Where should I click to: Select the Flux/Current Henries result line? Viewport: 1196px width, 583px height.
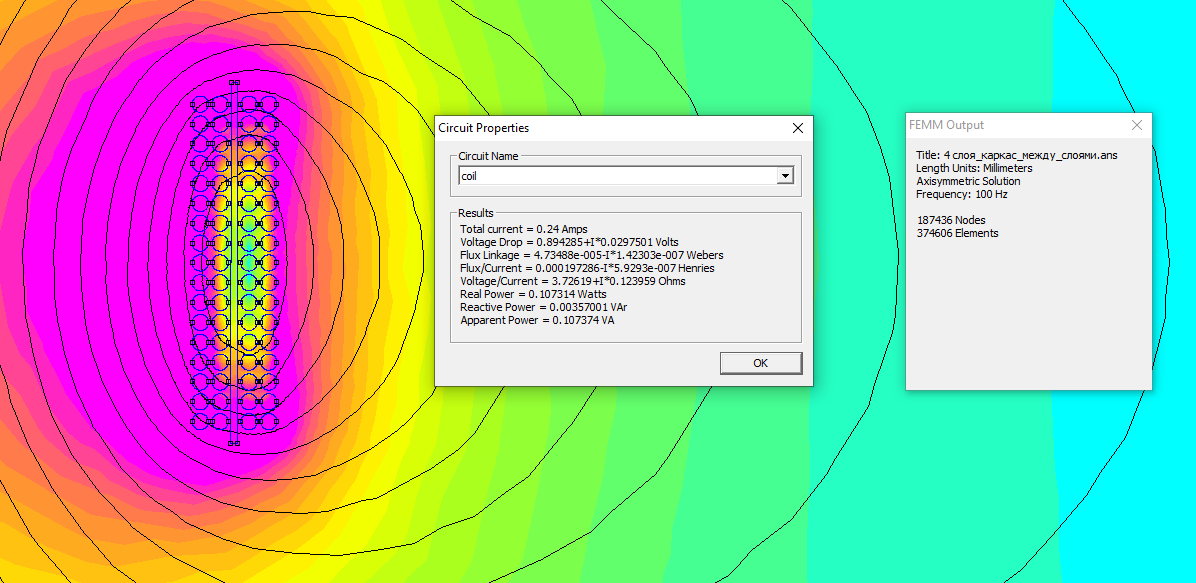point(587,268)
